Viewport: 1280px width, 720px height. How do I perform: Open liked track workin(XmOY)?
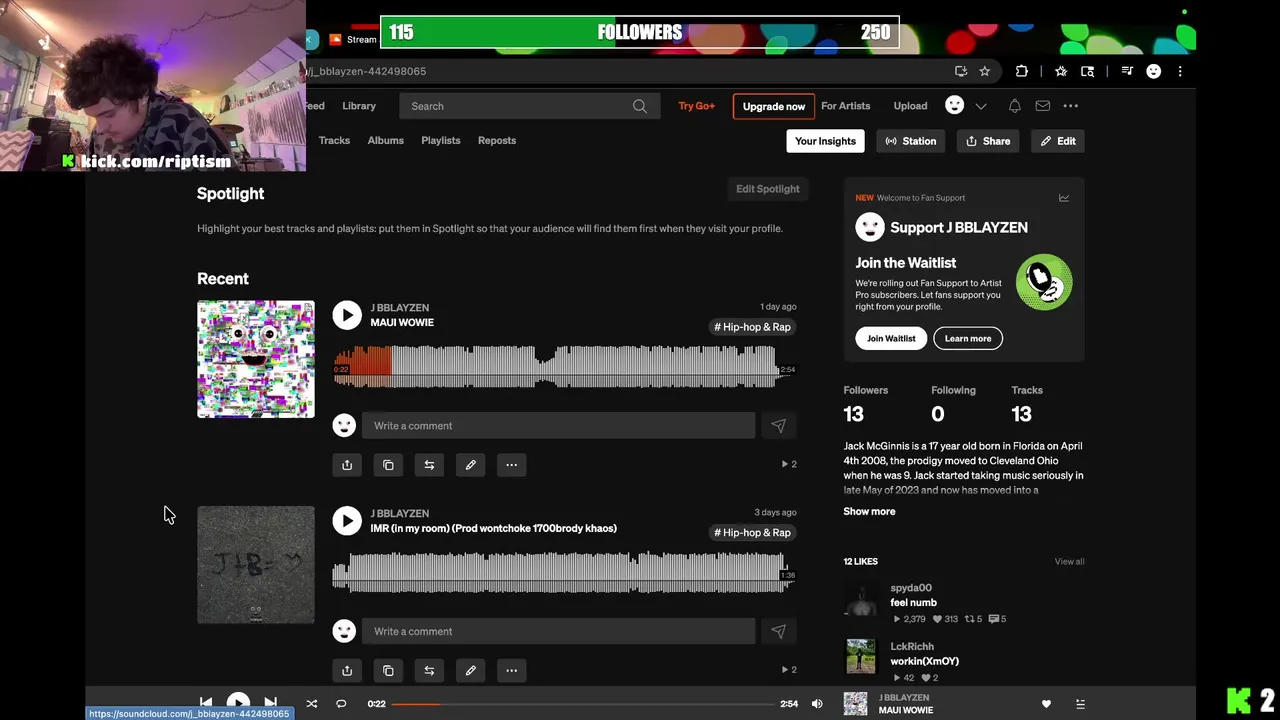click(x=924, y=662)
